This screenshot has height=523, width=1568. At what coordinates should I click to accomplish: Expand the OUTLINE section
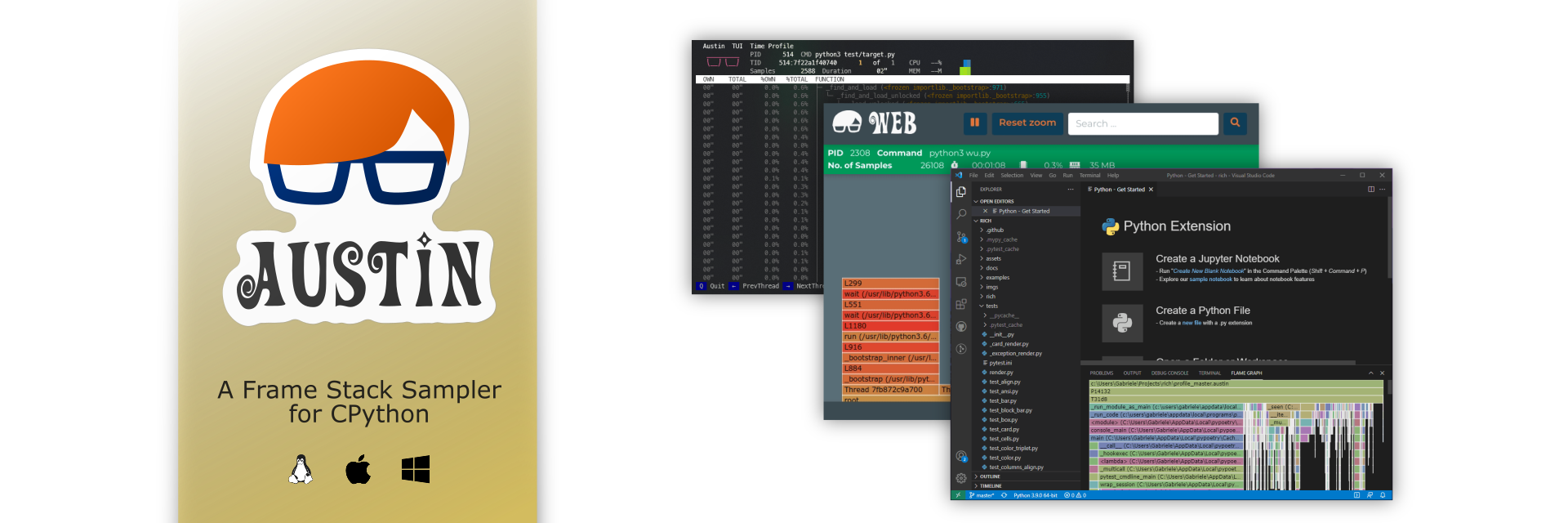[976, 476]
